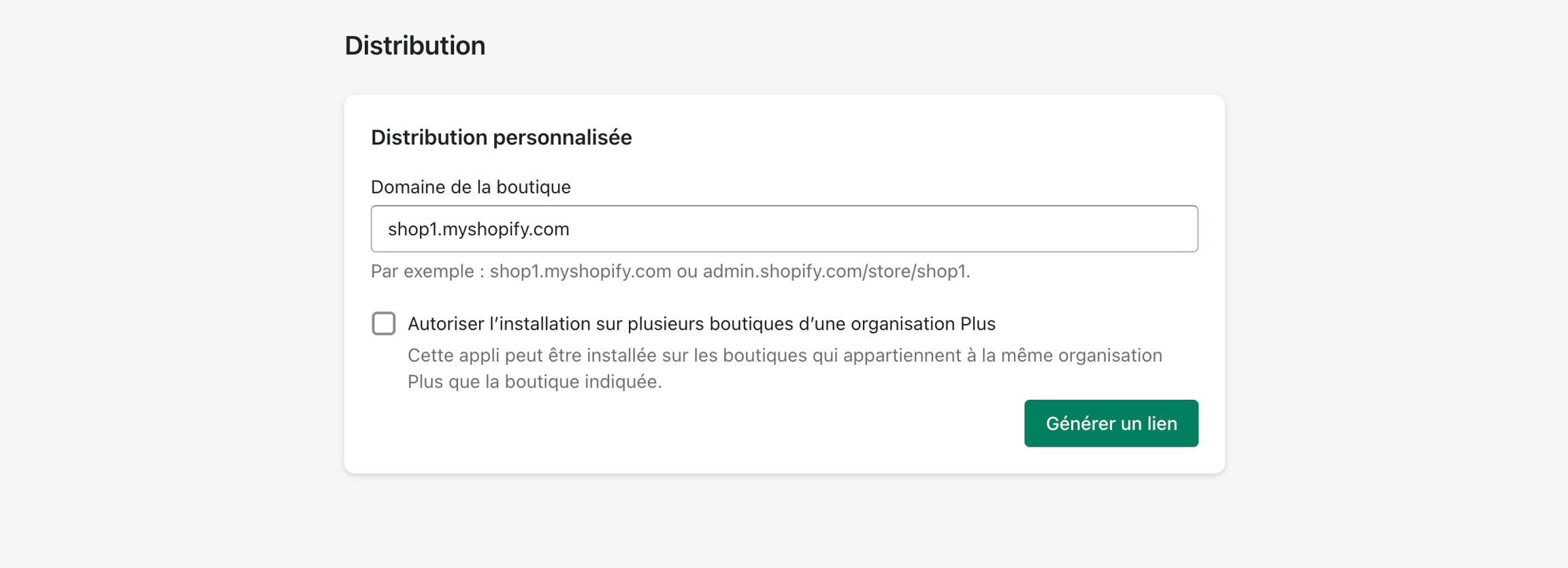Click the "Autoriser l'installation" checkbox label text

point(701,324)
